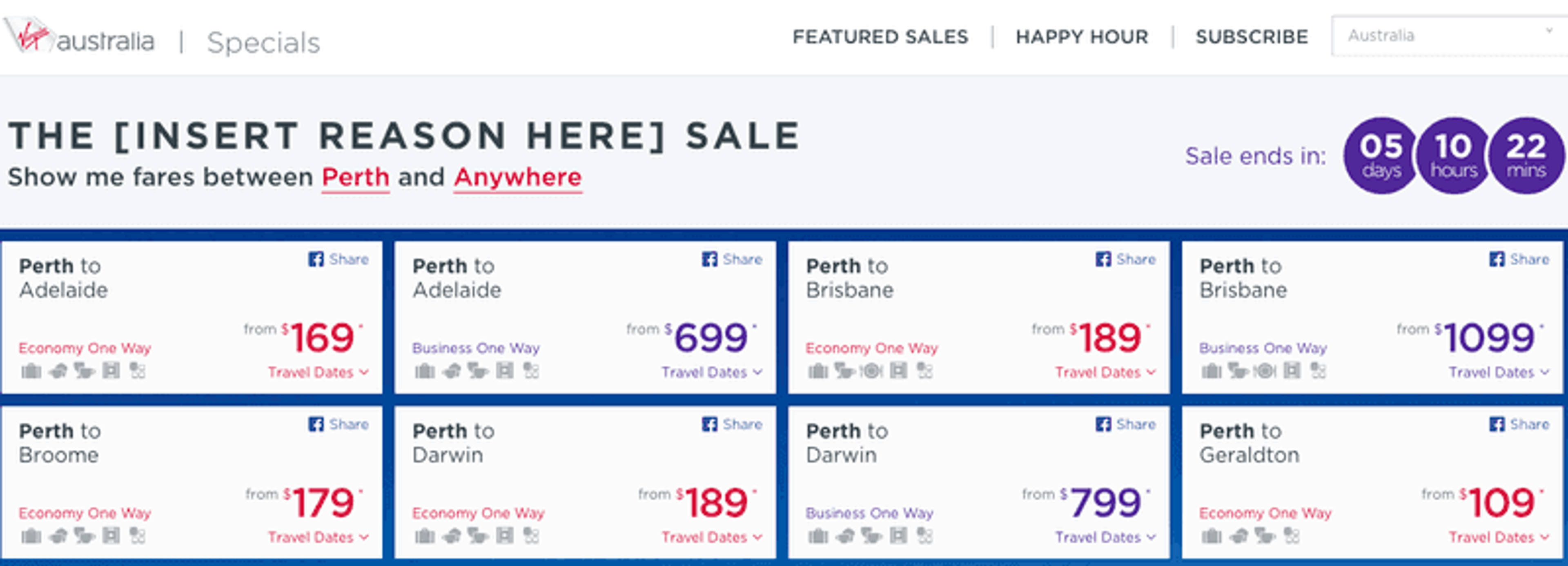This screenshot has height=566, width=1568.
Task: Click plate meal icon on $189 Brisbane fare
Action: click(x=872, y=371)
